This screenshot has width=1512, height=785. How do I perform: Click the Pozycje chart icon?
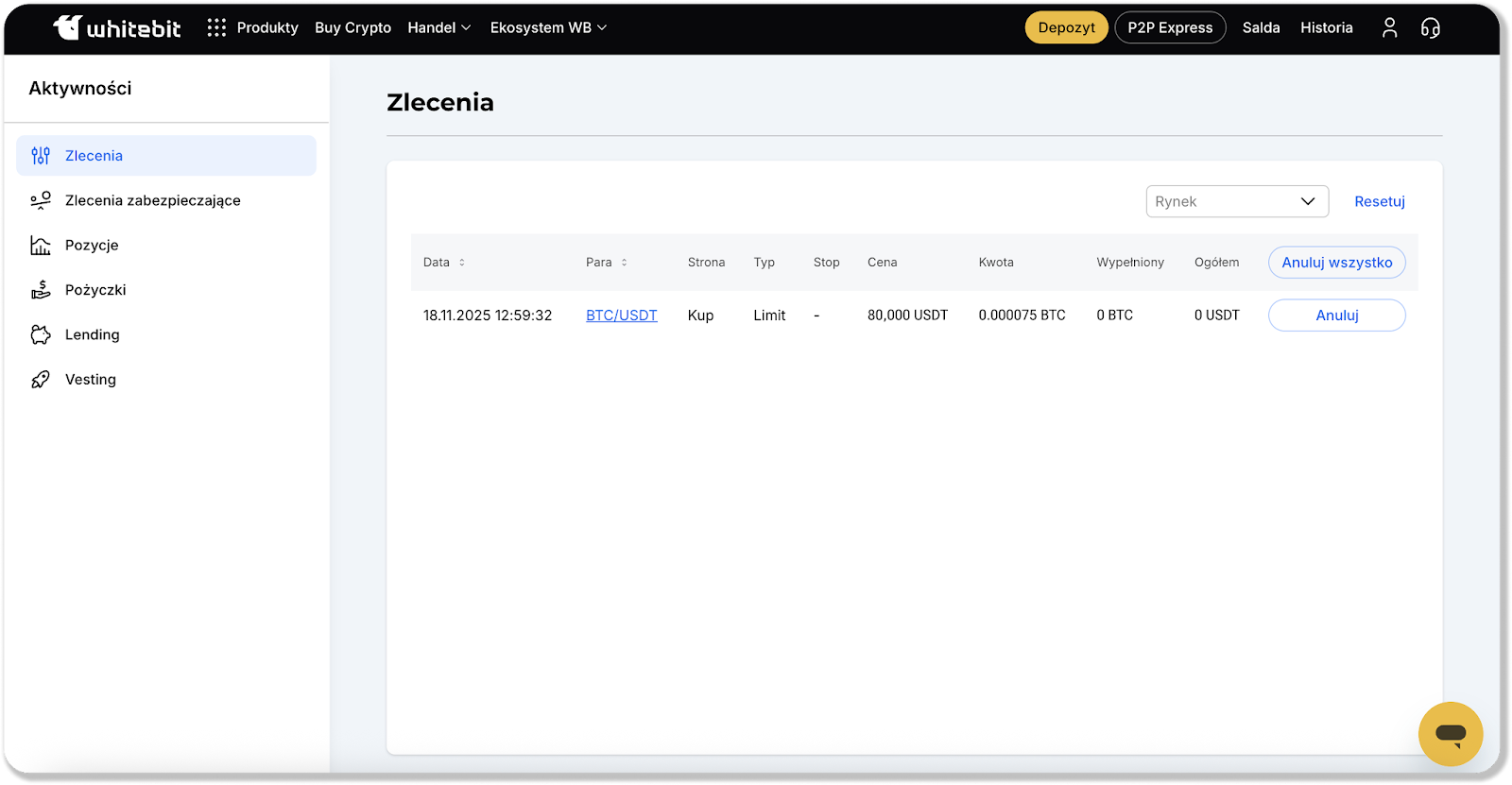(x=41, y=246)
